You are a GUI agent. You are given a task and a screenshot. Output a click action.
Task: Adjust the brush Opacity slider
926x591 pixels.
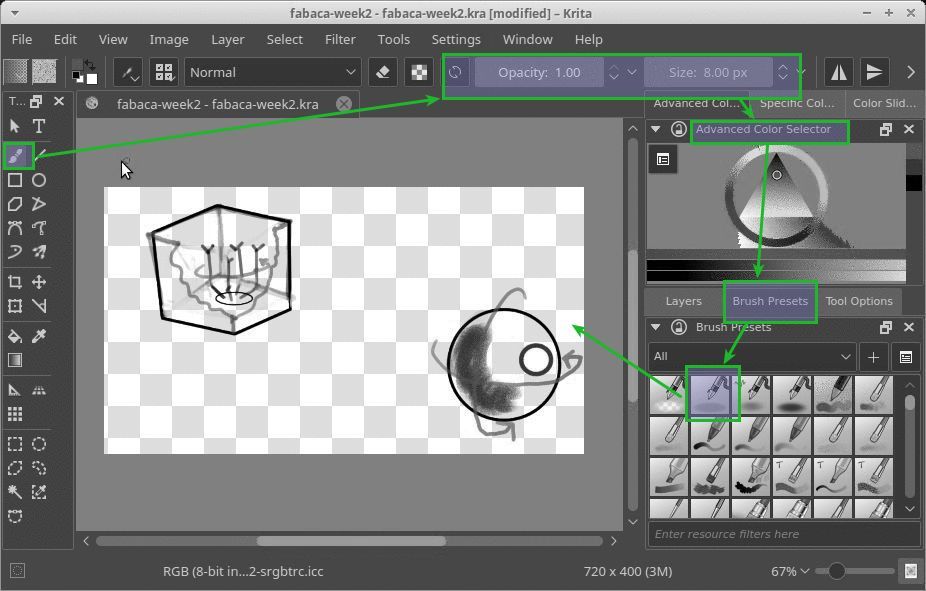coord(539,73)
